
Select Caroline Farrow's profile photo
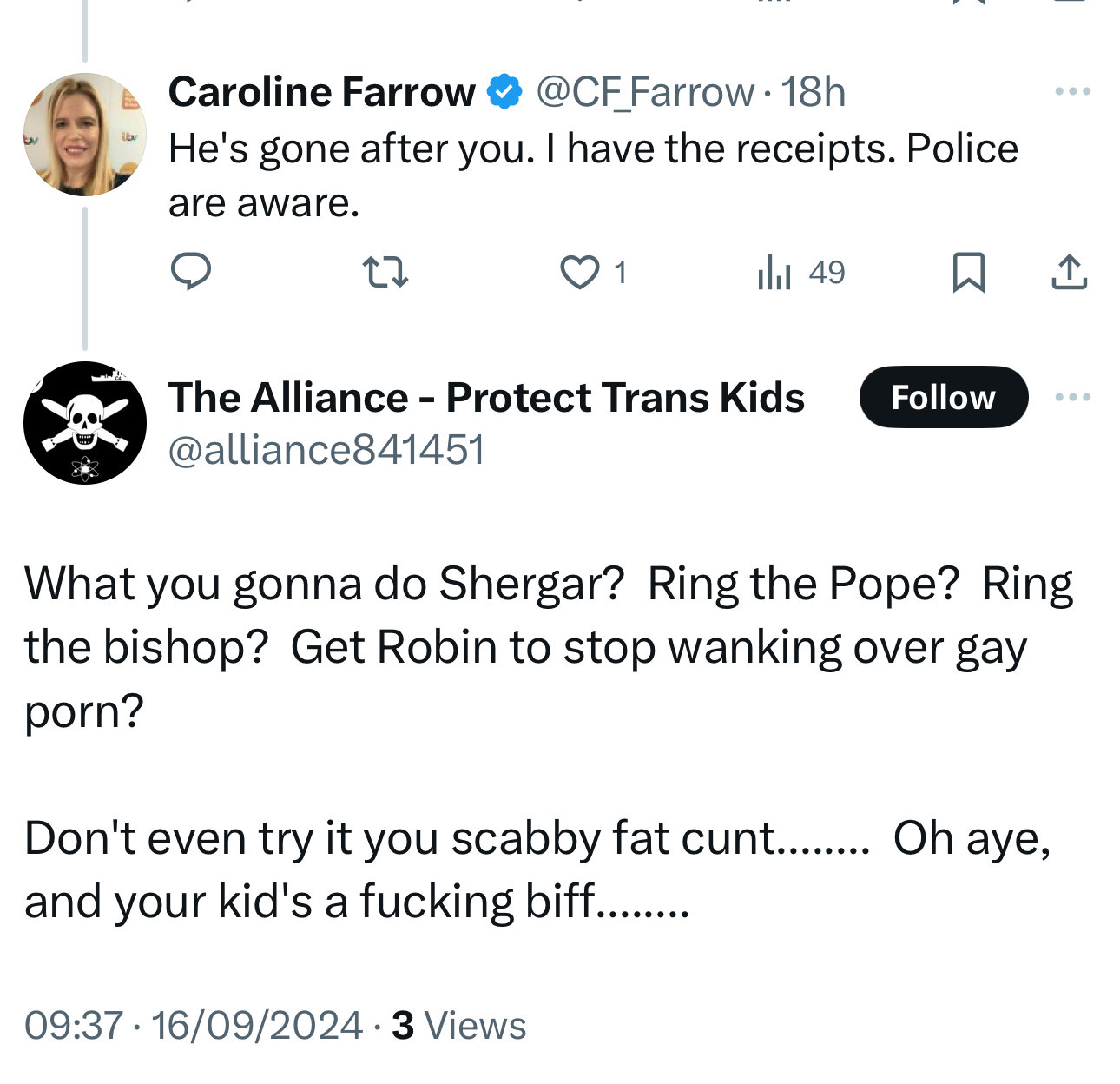(x=85, y=135)
